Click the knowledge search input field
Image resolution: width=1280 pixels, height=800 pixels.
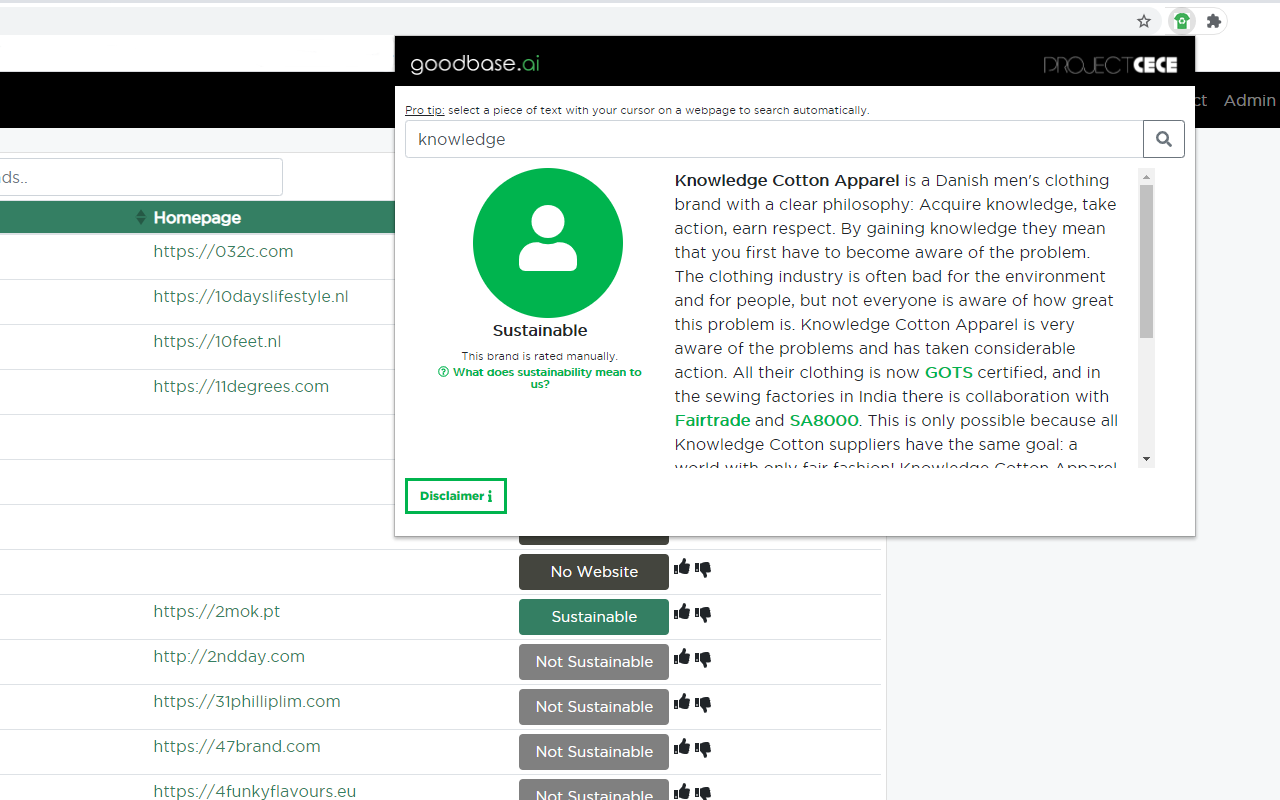pyautogui.click(x=774, y=139)
